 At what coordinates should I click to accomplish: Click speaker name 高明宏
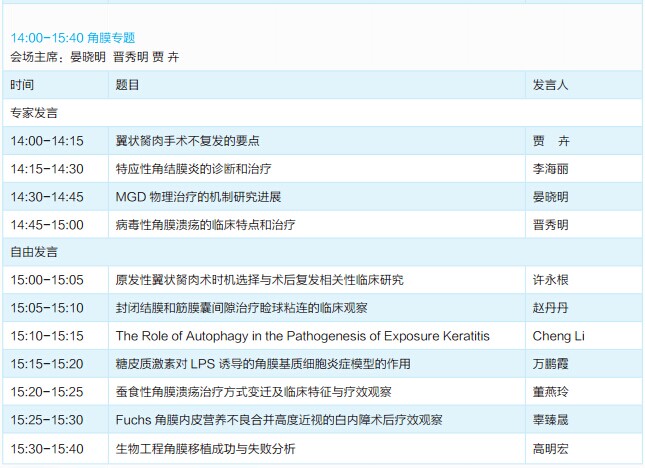(x=551, y=448)
